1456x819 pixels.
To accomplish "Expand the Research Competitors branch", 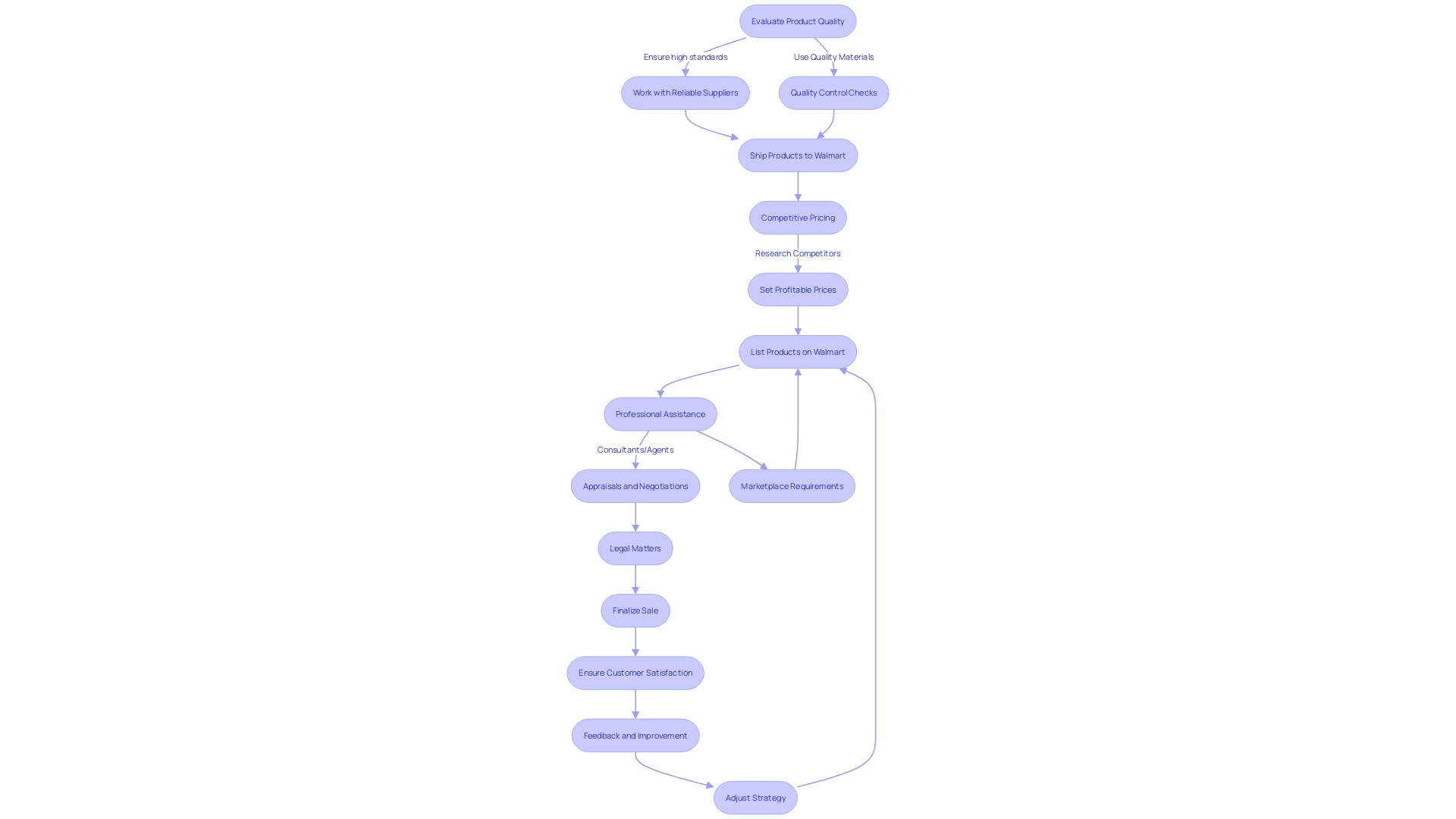I will point(797,253).
